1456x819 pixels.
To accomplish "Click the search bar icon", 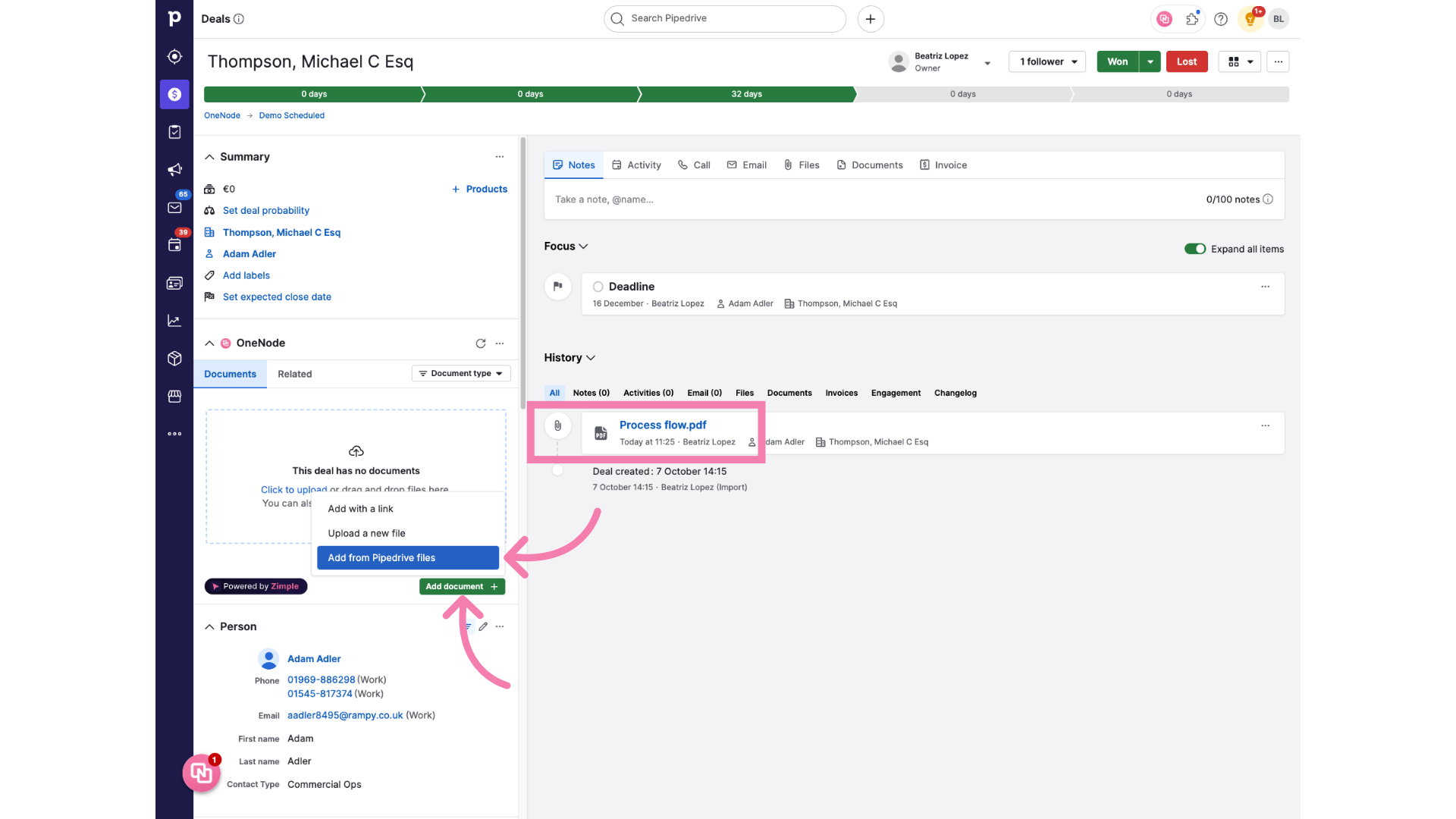I will coord(619,18).
